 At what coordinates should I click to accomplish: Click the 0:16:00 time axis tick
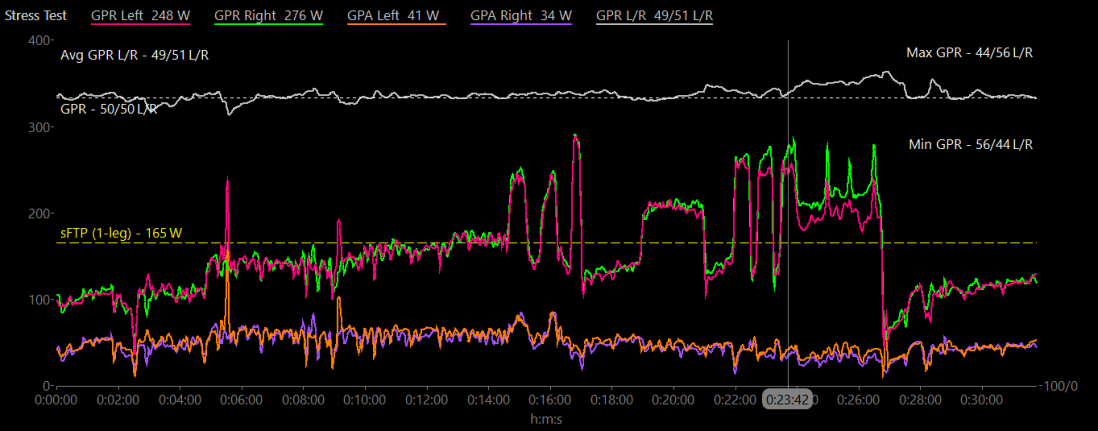pyautogui.click(x=550, y=399)
